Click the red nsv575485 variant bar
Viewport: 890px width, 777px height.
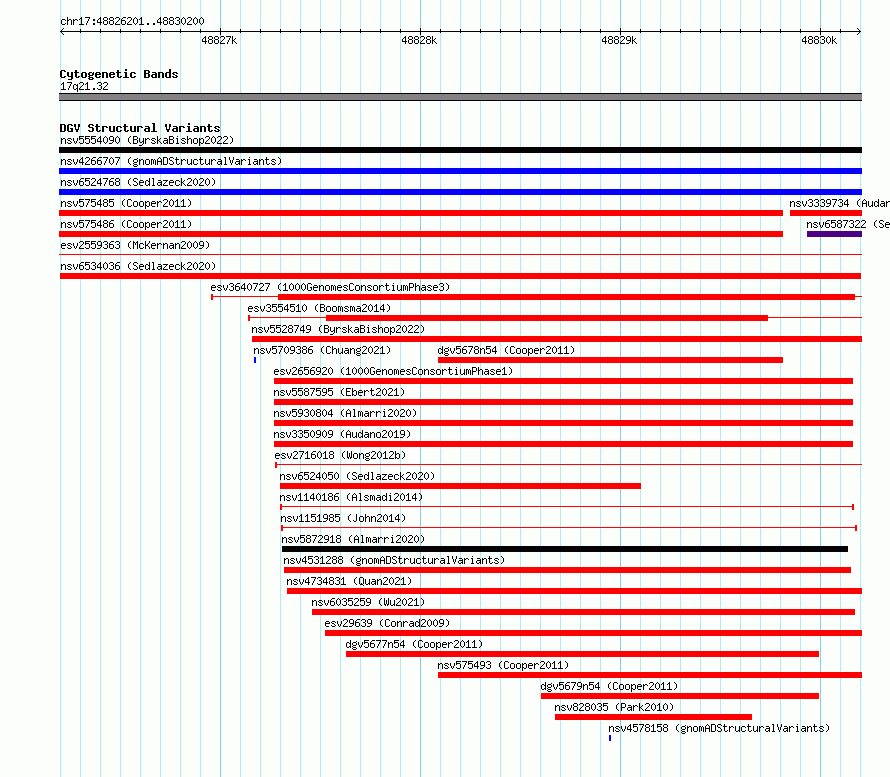[x=421, y=213]
